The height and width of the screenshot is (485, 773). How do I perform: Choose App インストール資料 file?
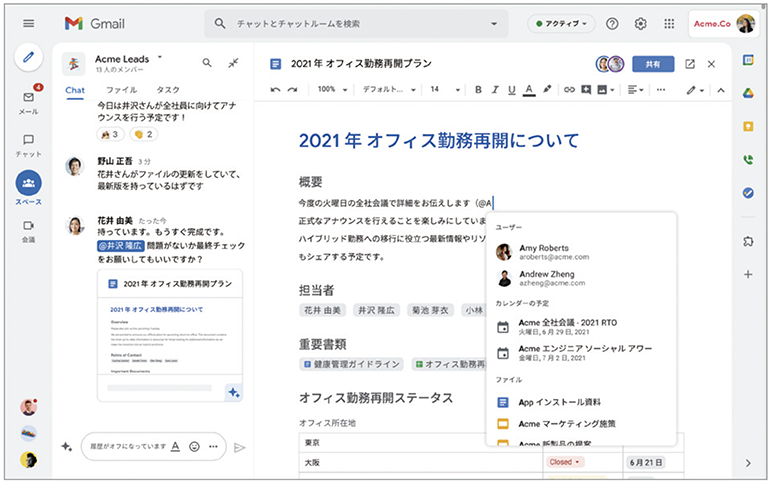581,402
